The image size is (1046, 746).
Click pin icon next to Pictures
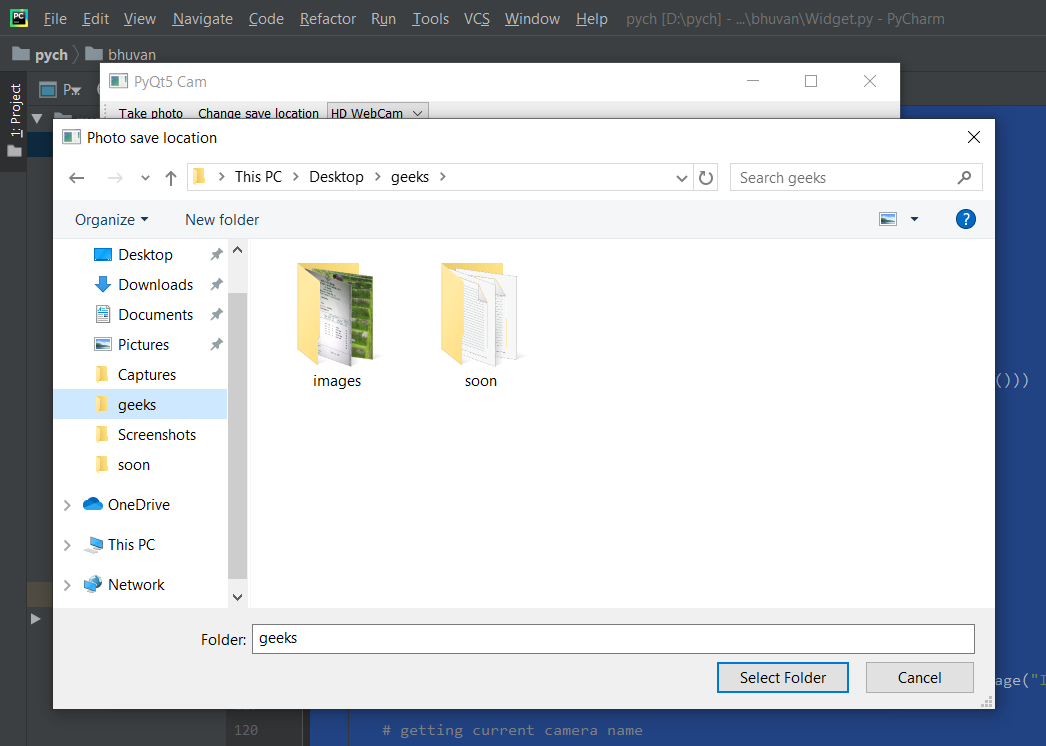pos(216,345)
